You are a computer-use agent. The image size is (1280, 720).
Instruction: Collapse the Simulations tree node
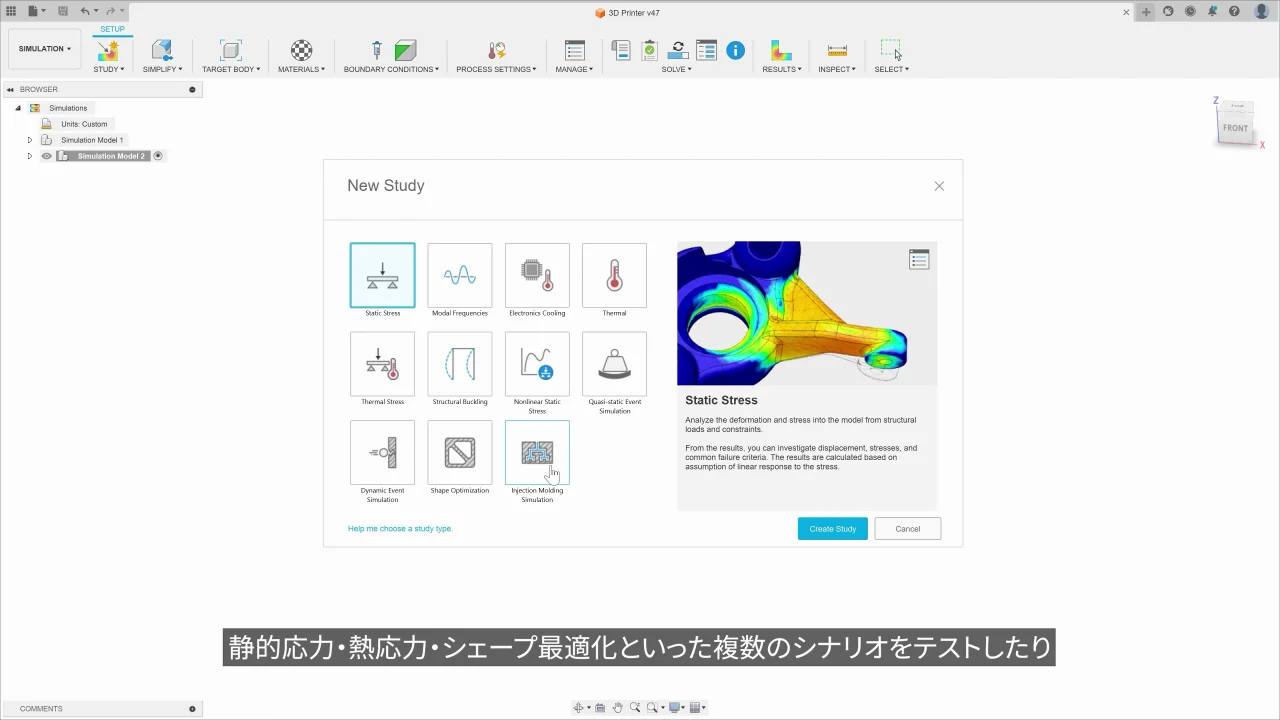pos(18,108)
